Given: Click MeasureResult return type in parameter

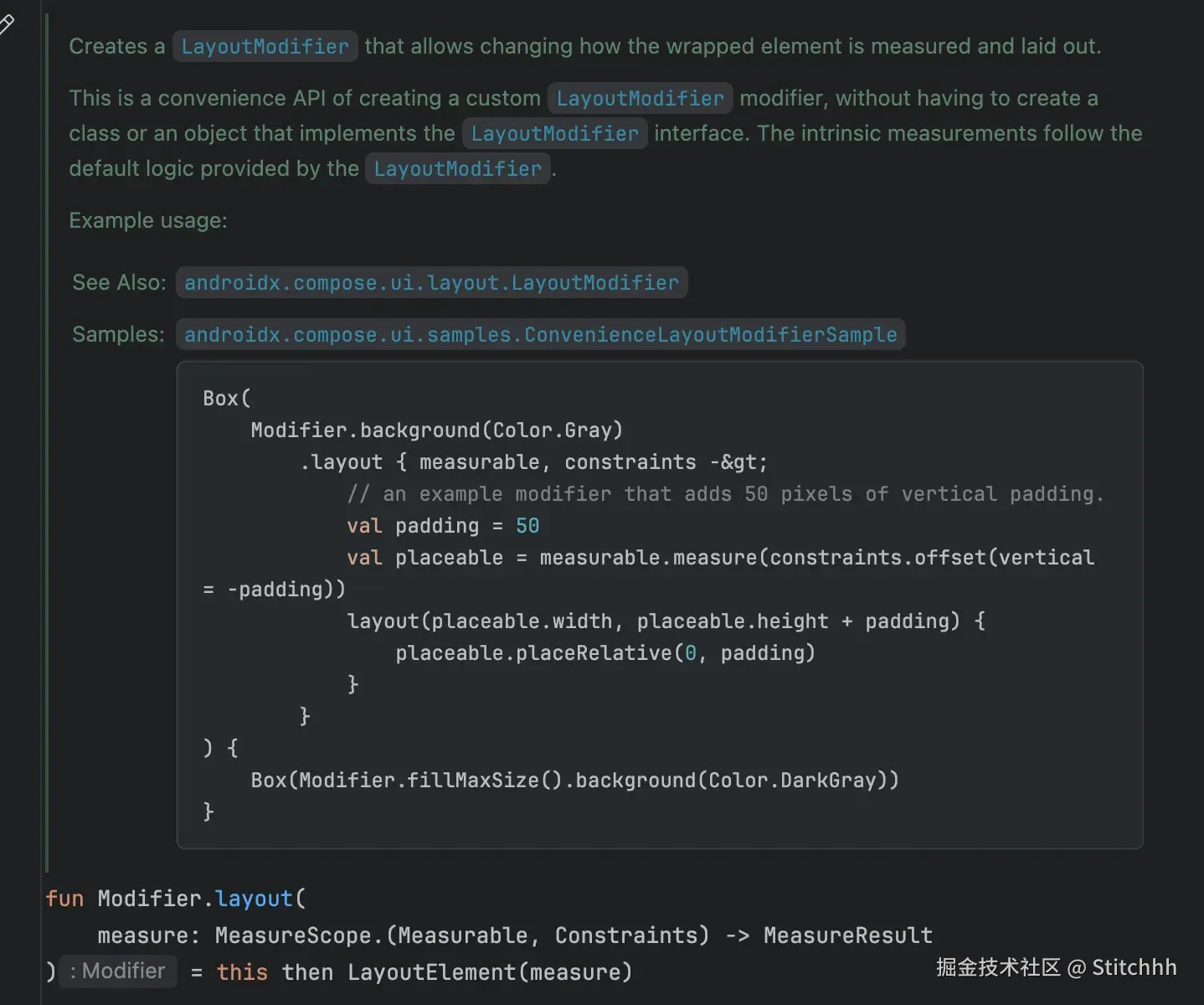Looking at the screenshot, I should point(847,935).
